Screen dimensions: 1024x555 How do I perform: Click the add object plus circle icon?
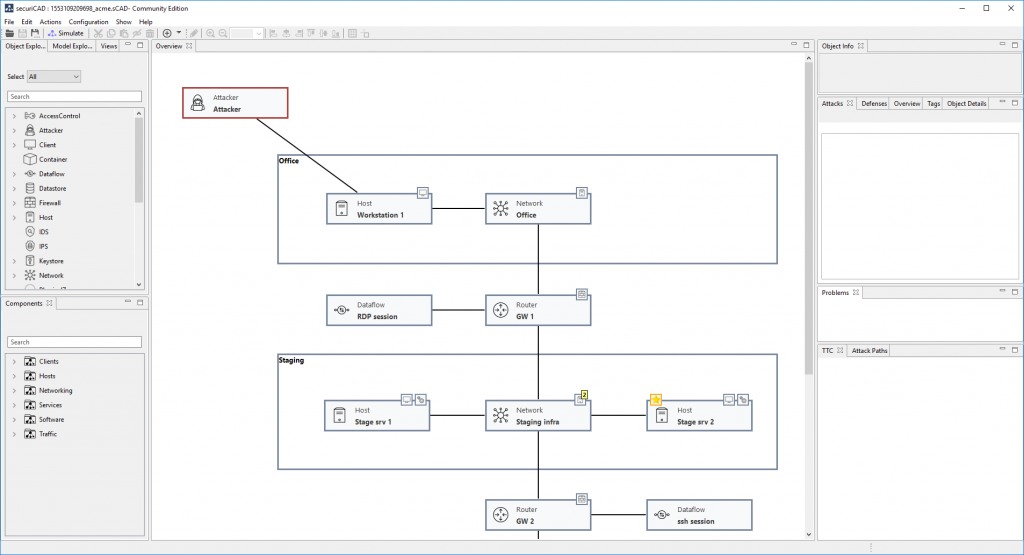pos(167,33)
